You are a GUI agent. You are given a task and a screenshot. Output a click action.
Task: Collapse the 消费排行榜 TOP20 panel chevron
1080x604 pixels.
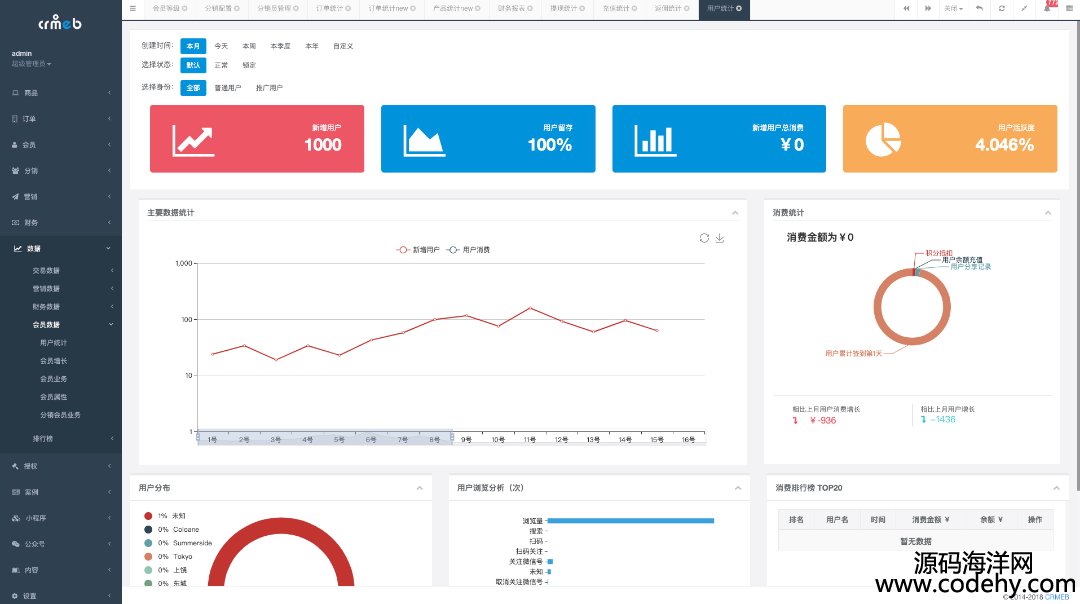pos(1057,488)
